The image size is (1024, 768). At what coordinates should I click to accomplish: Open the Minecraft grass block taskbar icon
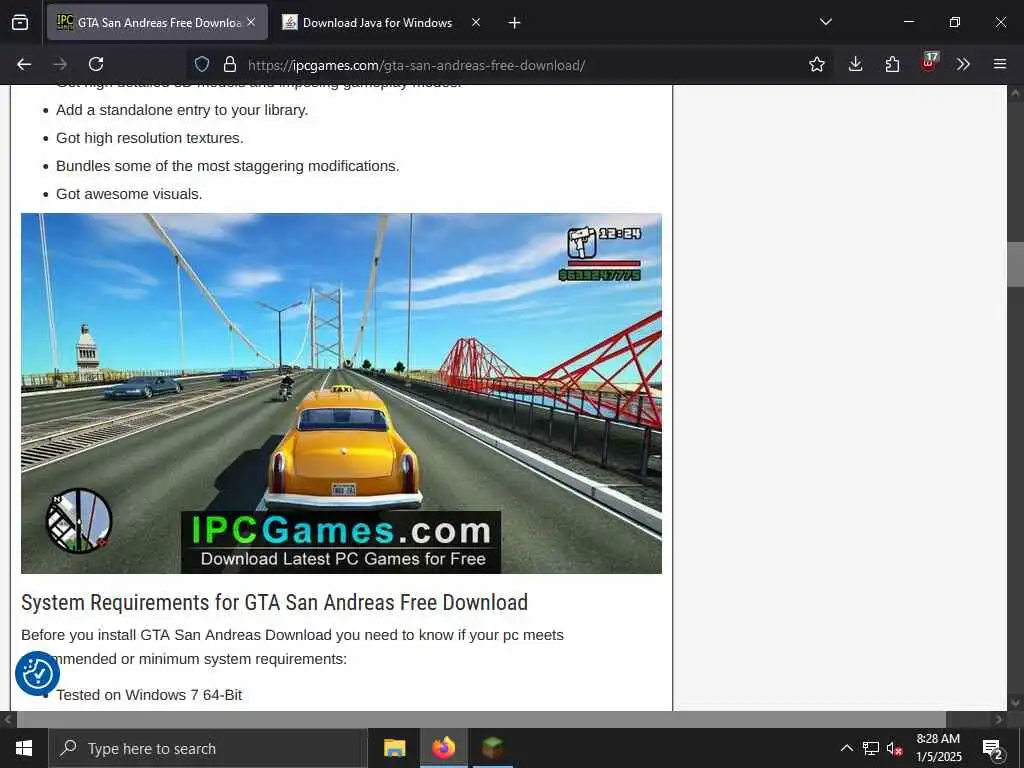coord(493,748)
